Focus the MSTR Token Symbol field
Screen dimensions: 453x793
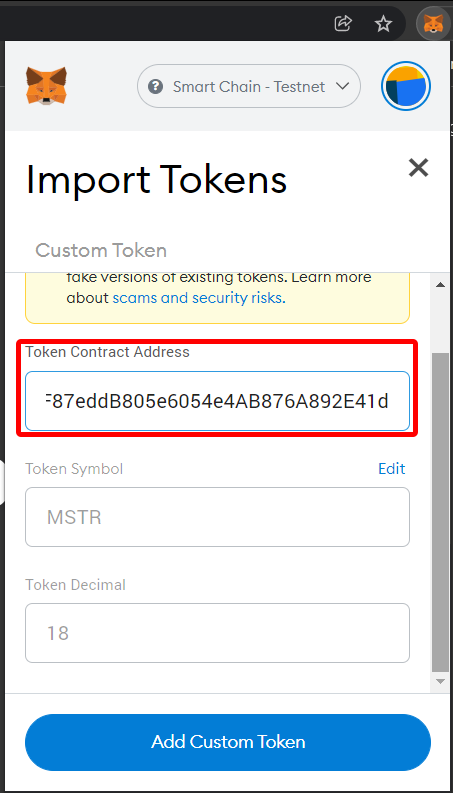pos(217,517)
